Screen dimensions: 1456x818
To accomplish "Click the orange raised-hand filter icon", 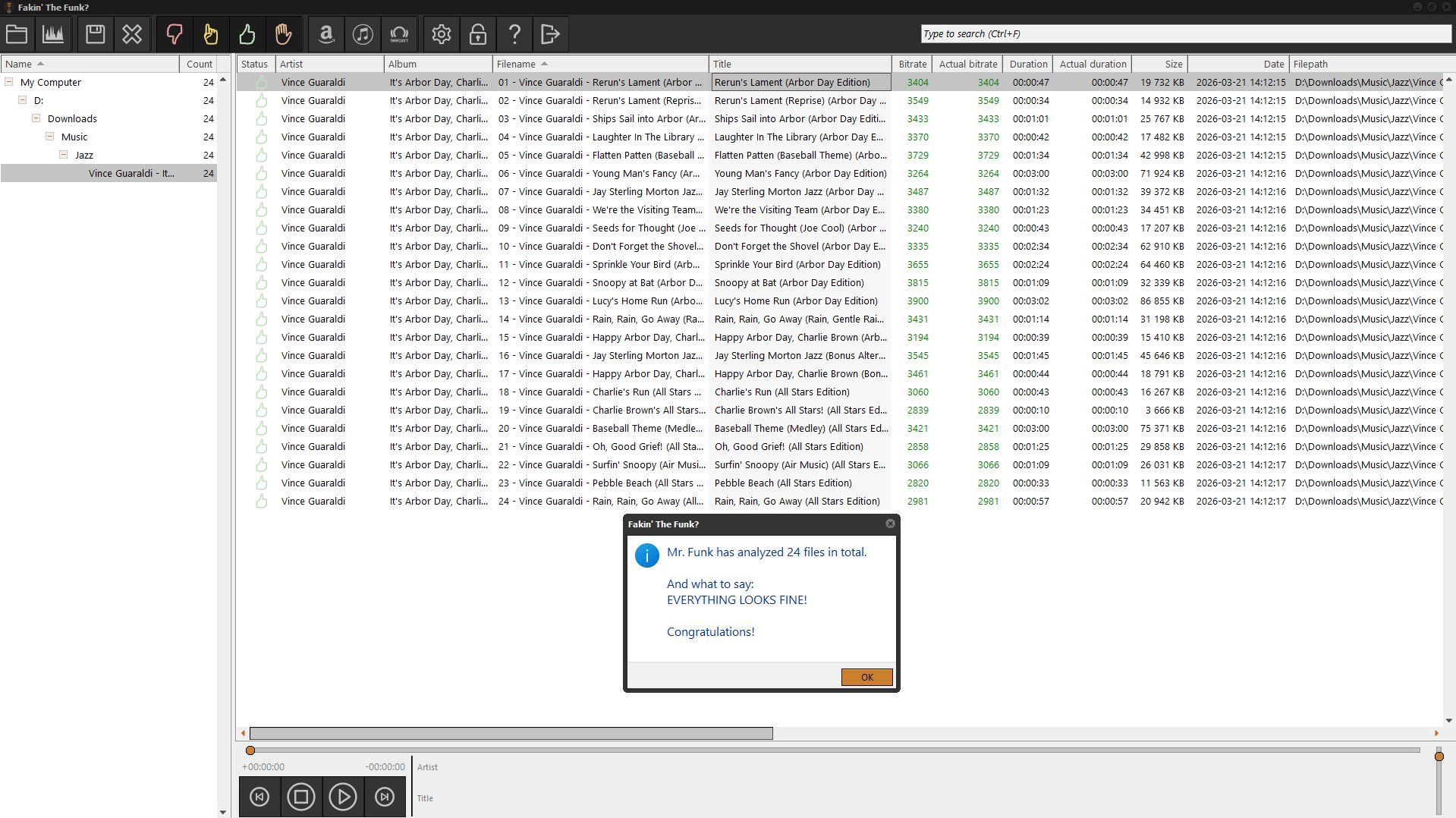I will point(284,34).
